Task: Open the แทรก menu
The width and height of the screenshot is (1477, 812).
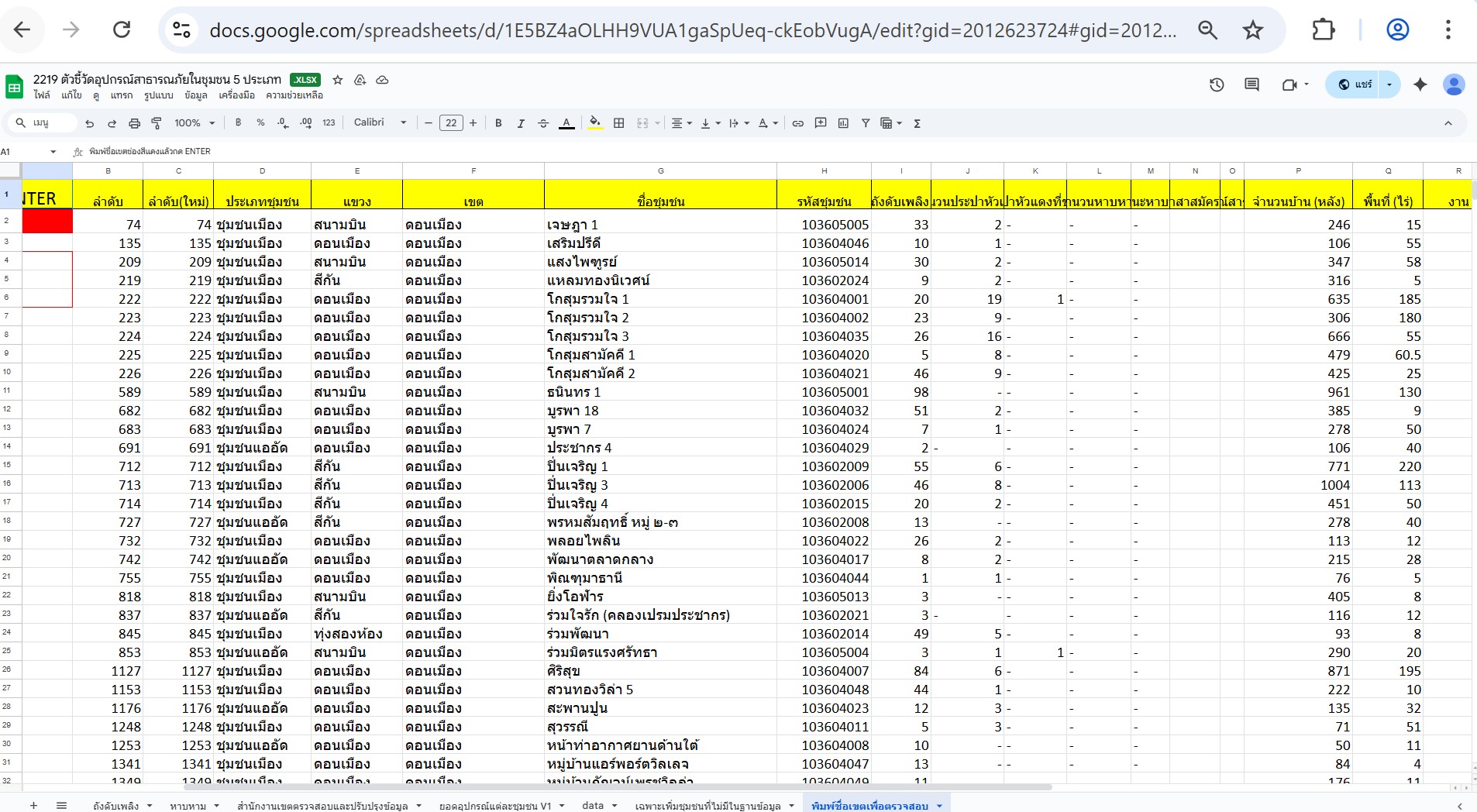Action: 121,95
